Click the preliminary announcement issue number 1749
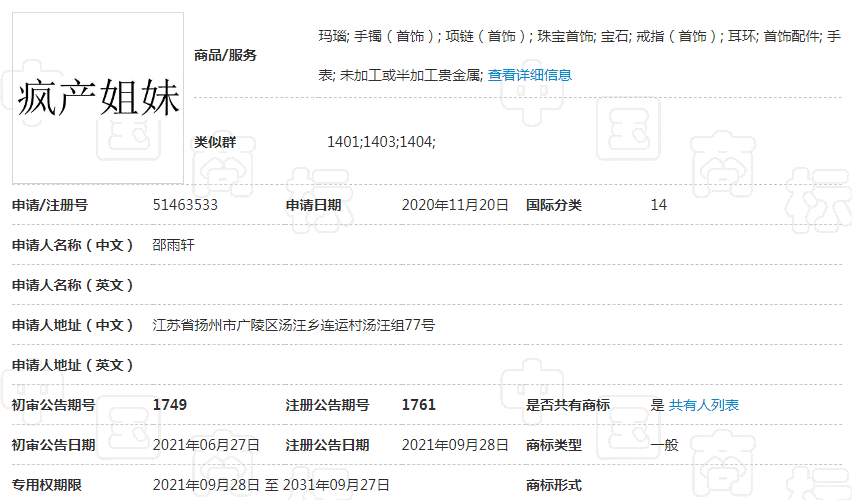852x500 pixels. 170,405
